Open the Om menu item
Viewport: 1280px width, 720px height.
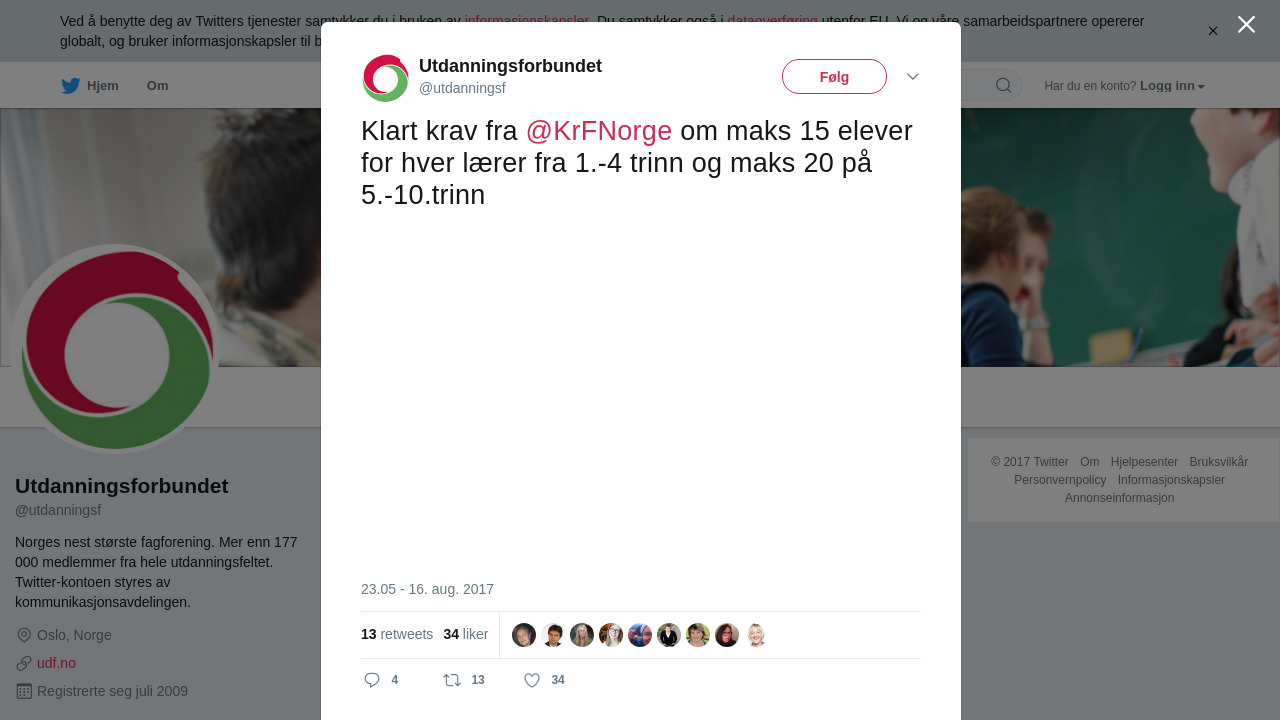click(158, 86)
